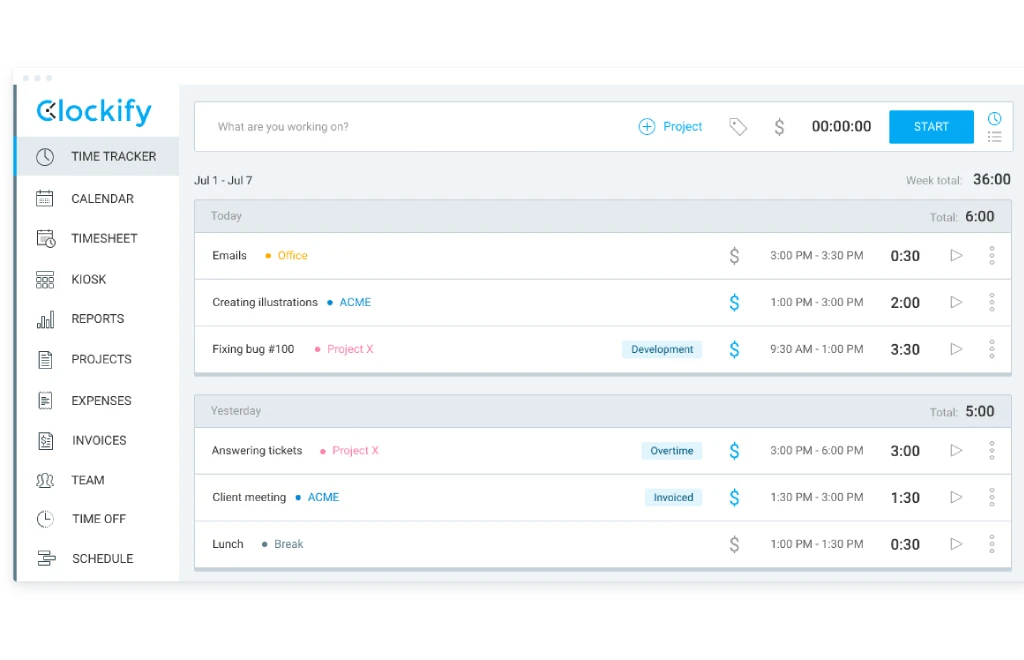Open Calendar from the sidebar

[x=101, y=199]
